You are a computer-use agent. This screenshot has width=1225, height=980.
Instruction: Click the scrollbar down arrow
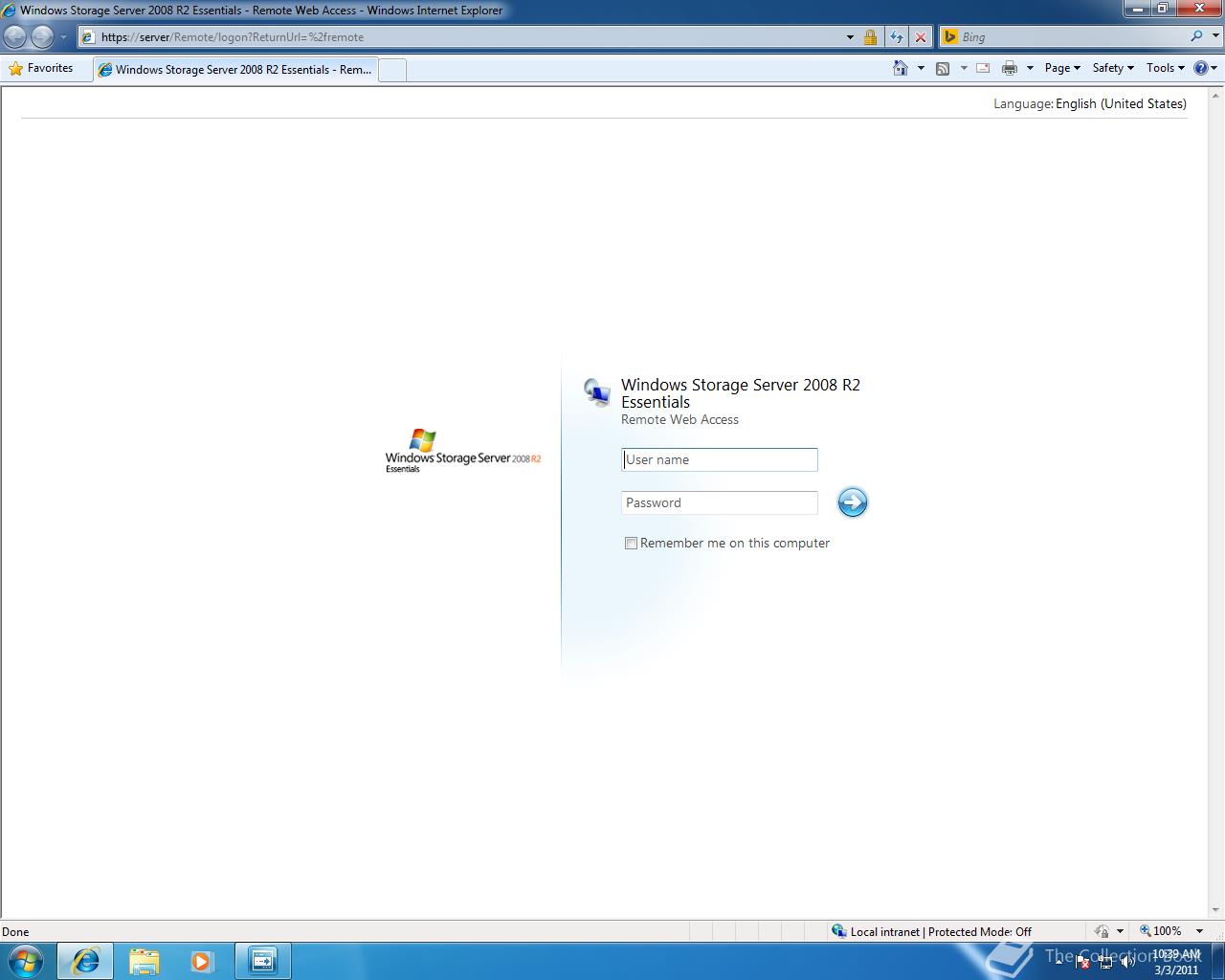coord(1216,910)
